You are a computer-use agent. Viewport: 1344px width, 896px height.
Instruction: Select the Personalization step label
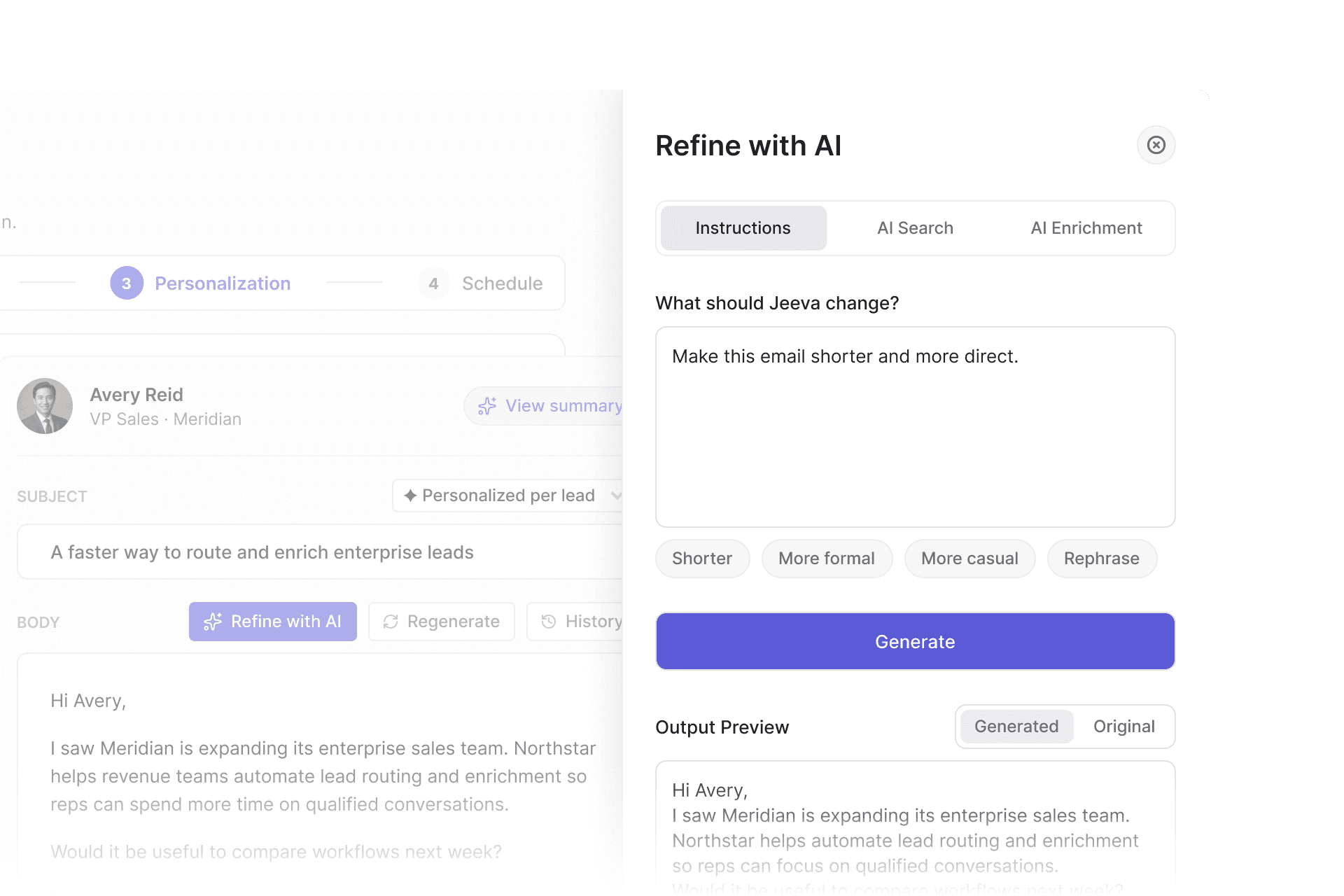click(223, 283)
